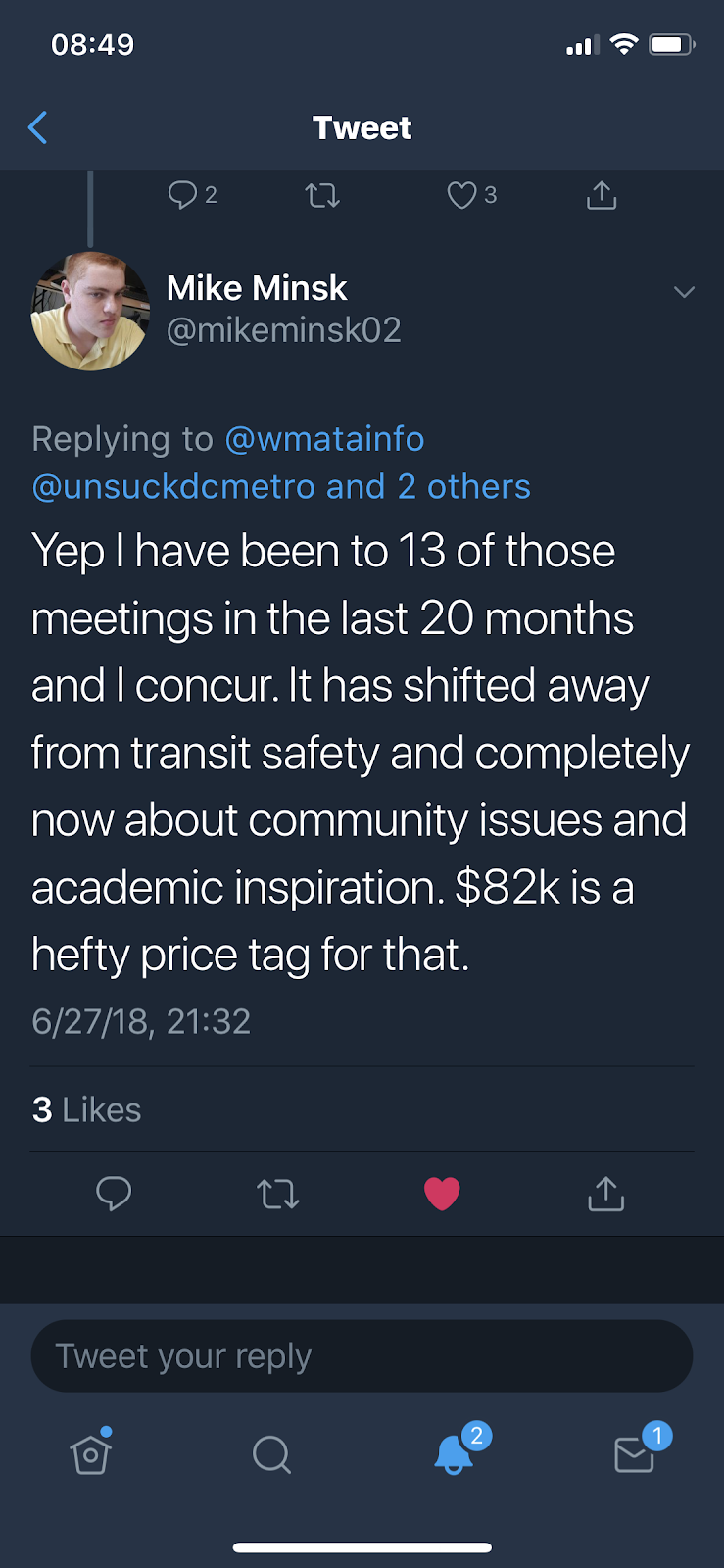Open the Messages envelope tab
The width and height of the screenshot is (724, 1568).
[x=634, y=1454]
